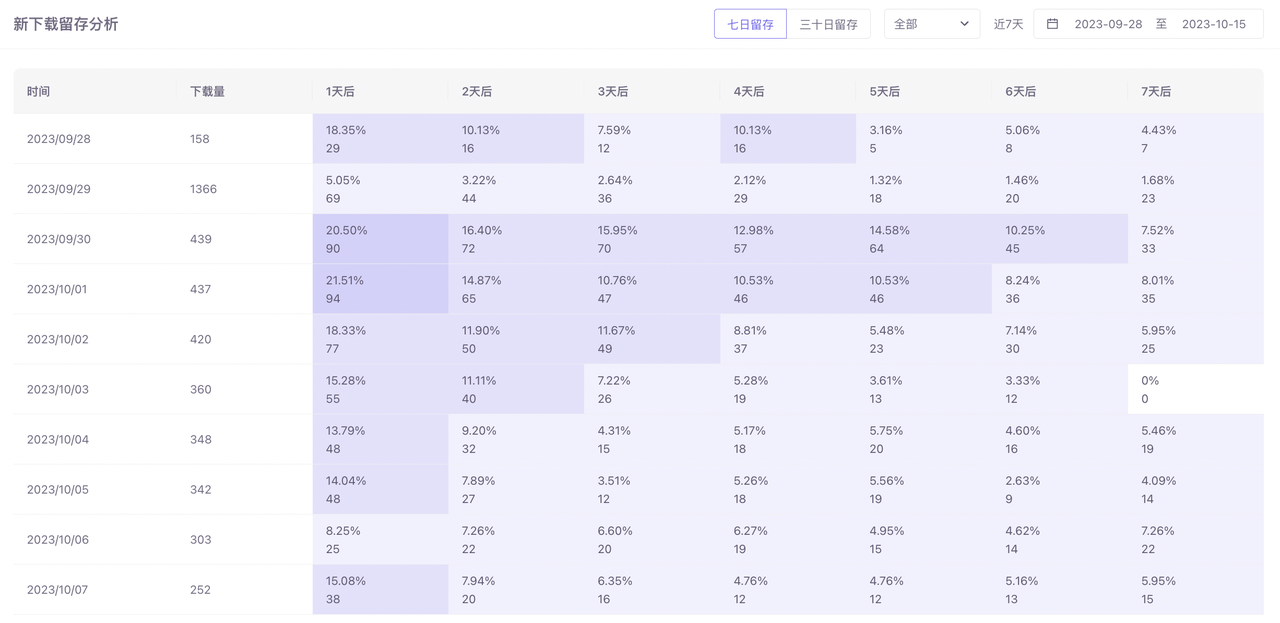This screenshot has width=1280, height=623.
Task: Click the calendar icon in date picker
Action: tap(1052, 24)
